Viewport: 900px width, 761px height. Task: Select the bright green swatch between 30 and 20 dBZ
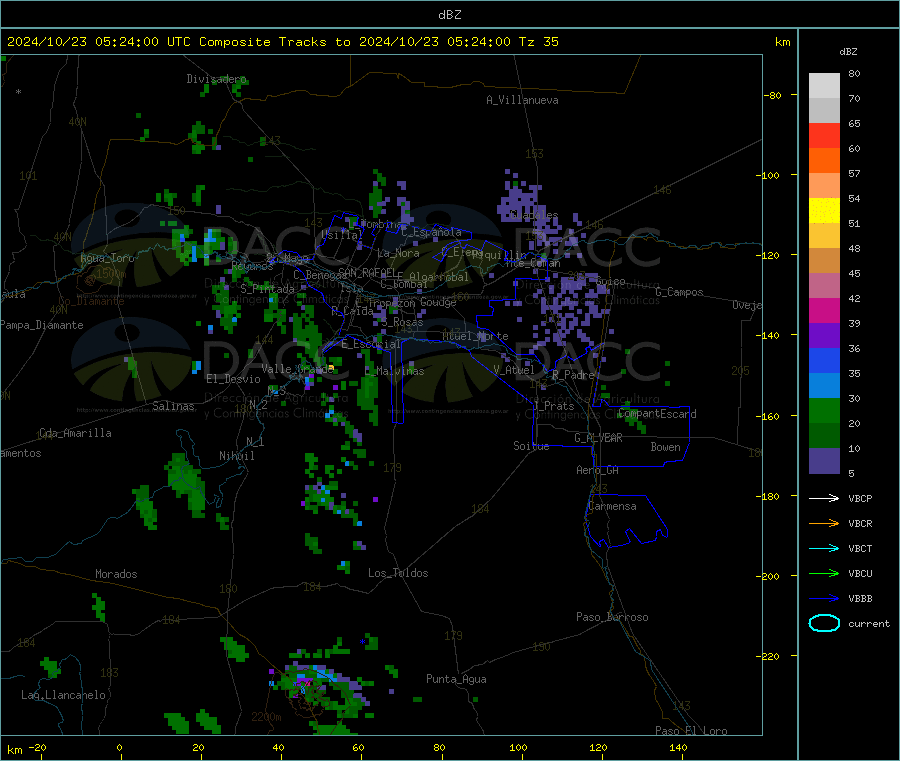[824, 410]
